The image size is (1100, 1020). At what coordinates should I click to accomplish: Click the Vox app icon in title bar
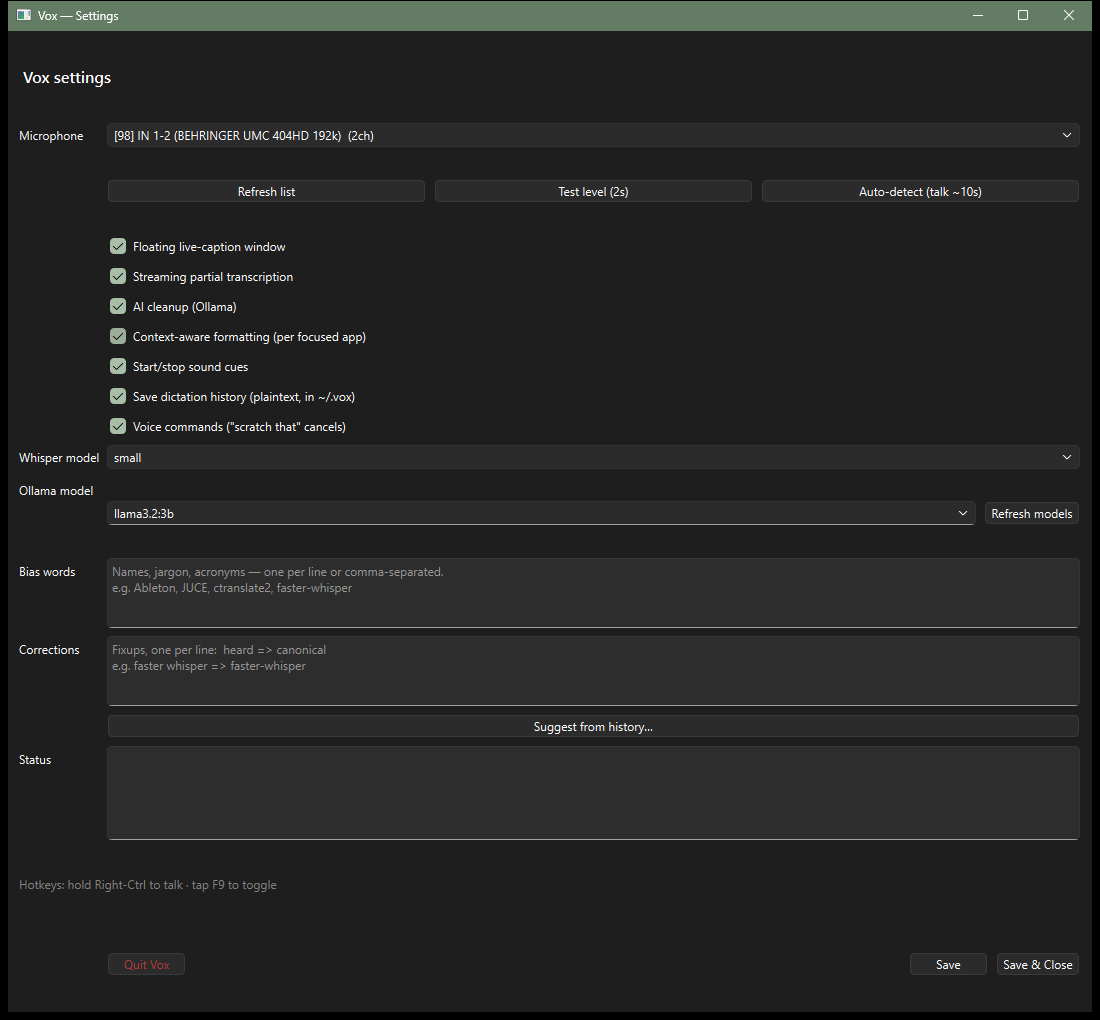[24, 15]
